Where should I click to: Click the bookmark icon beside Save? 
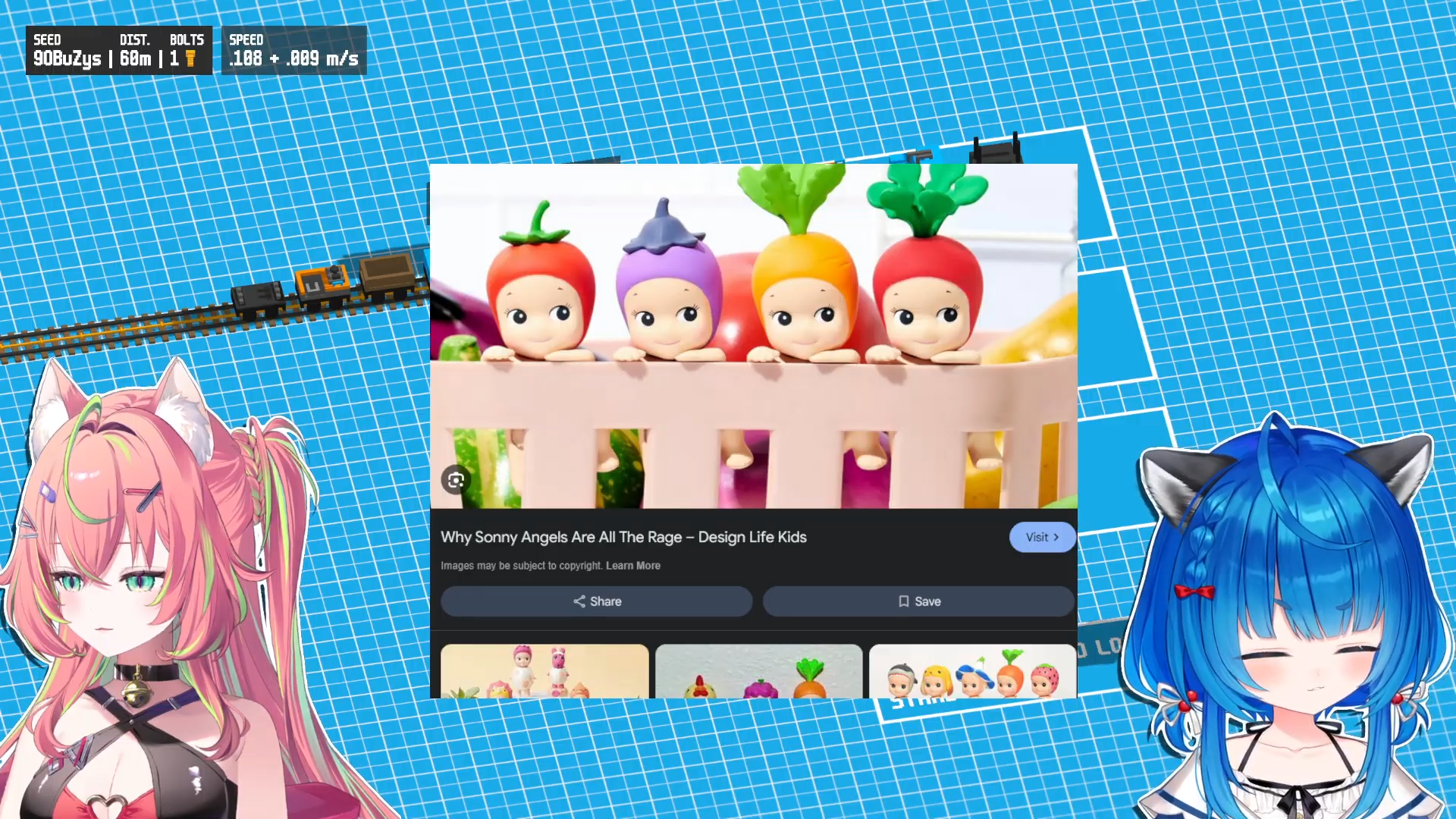(x=903, y=601)
